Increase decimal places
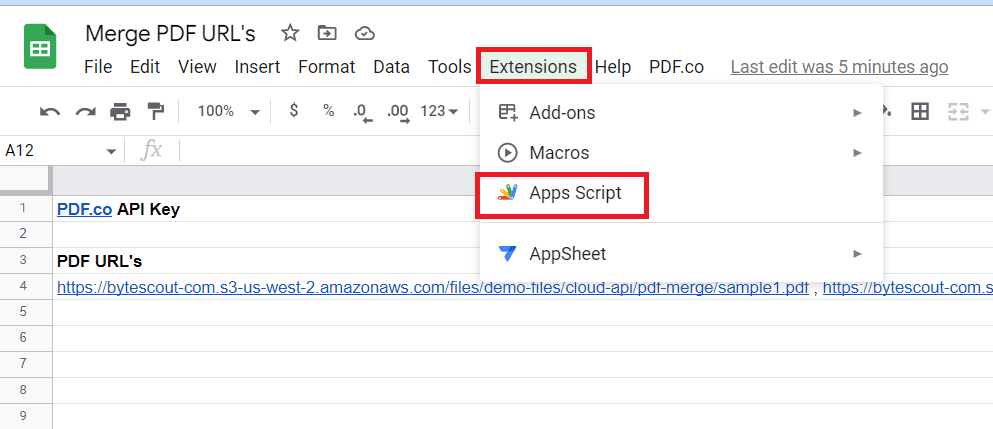This screenshot has width=993, height=429. coord(398,112)
